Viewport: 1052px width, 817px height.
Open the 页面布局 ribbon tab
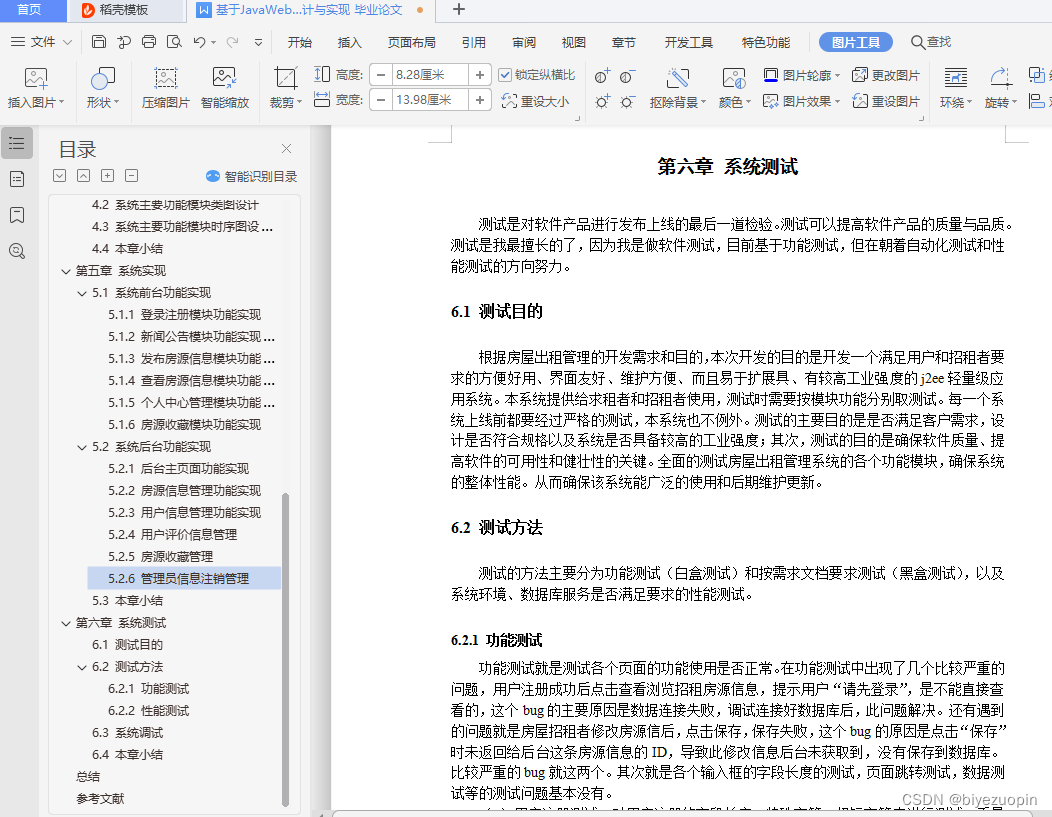point(411,42)
